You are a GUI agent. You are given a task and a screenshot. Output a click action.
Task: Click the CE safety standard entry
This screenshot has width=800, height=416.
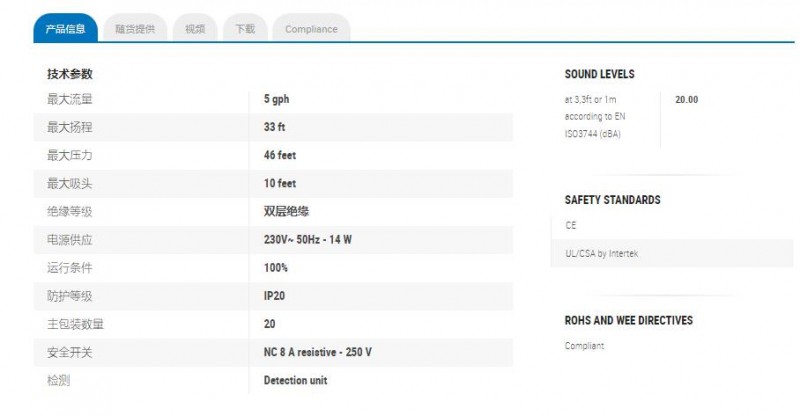pos(570,225)
